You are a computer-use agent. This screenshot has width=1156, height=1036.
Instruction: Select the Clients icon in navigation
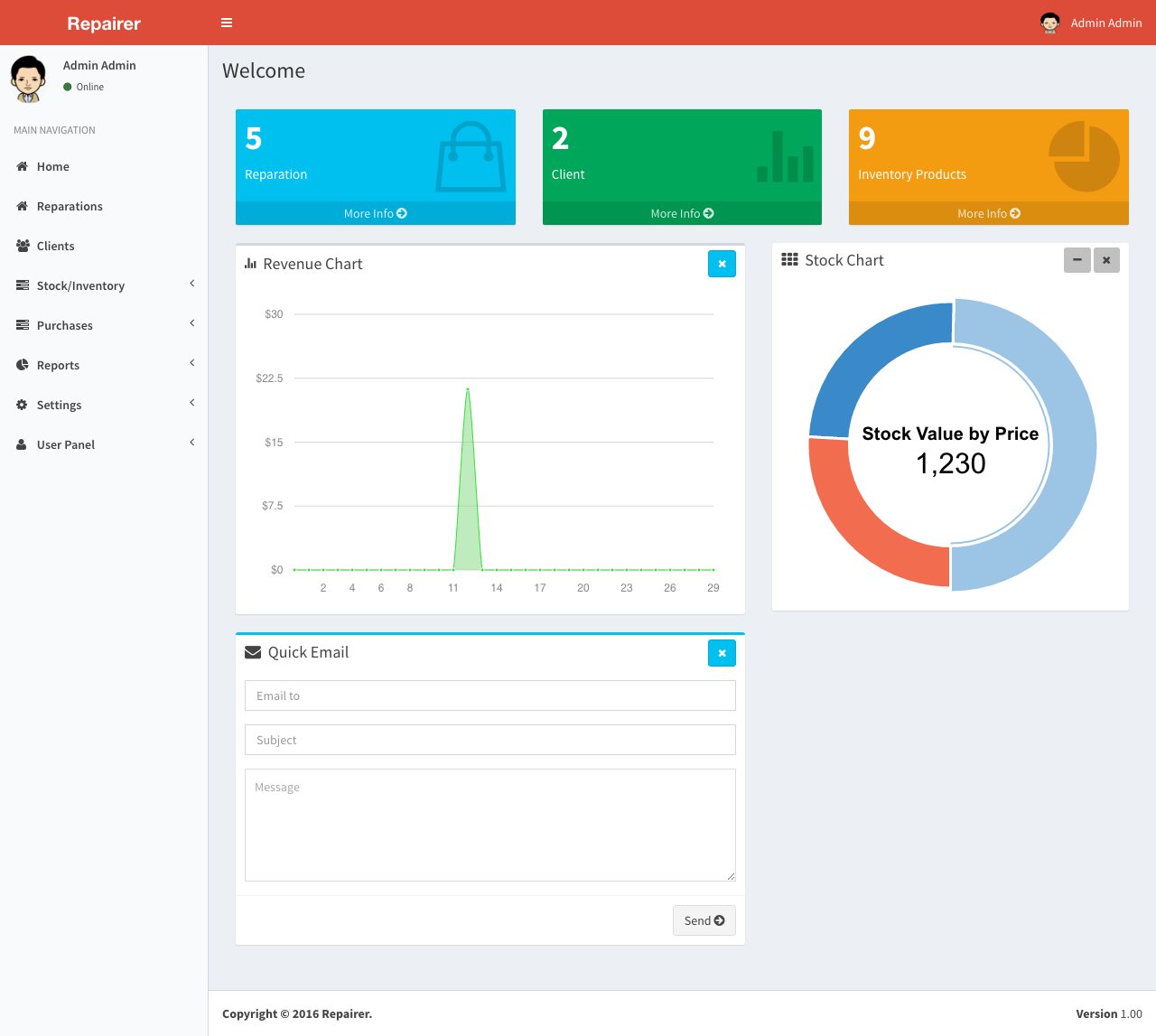(x=21, y=245)
